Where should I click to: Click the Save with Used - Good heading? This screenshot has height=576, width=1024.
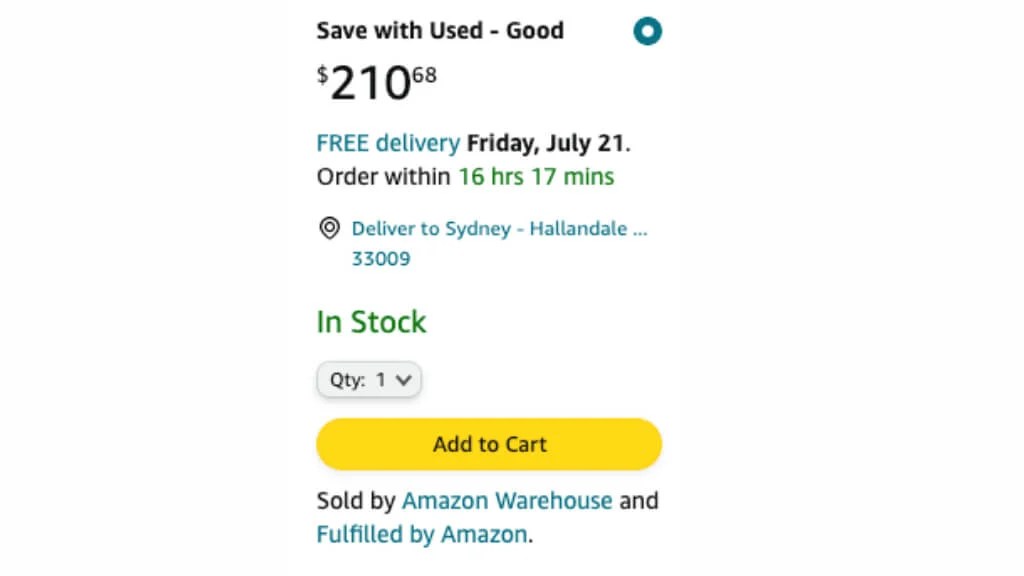(x=440, y=30)
